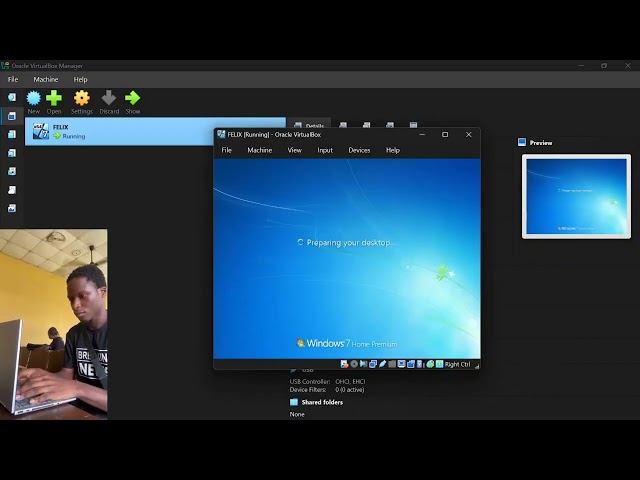Screen dimensions: 640x480
Task: Click display monitor status bar icon
Action: (401, 364)
